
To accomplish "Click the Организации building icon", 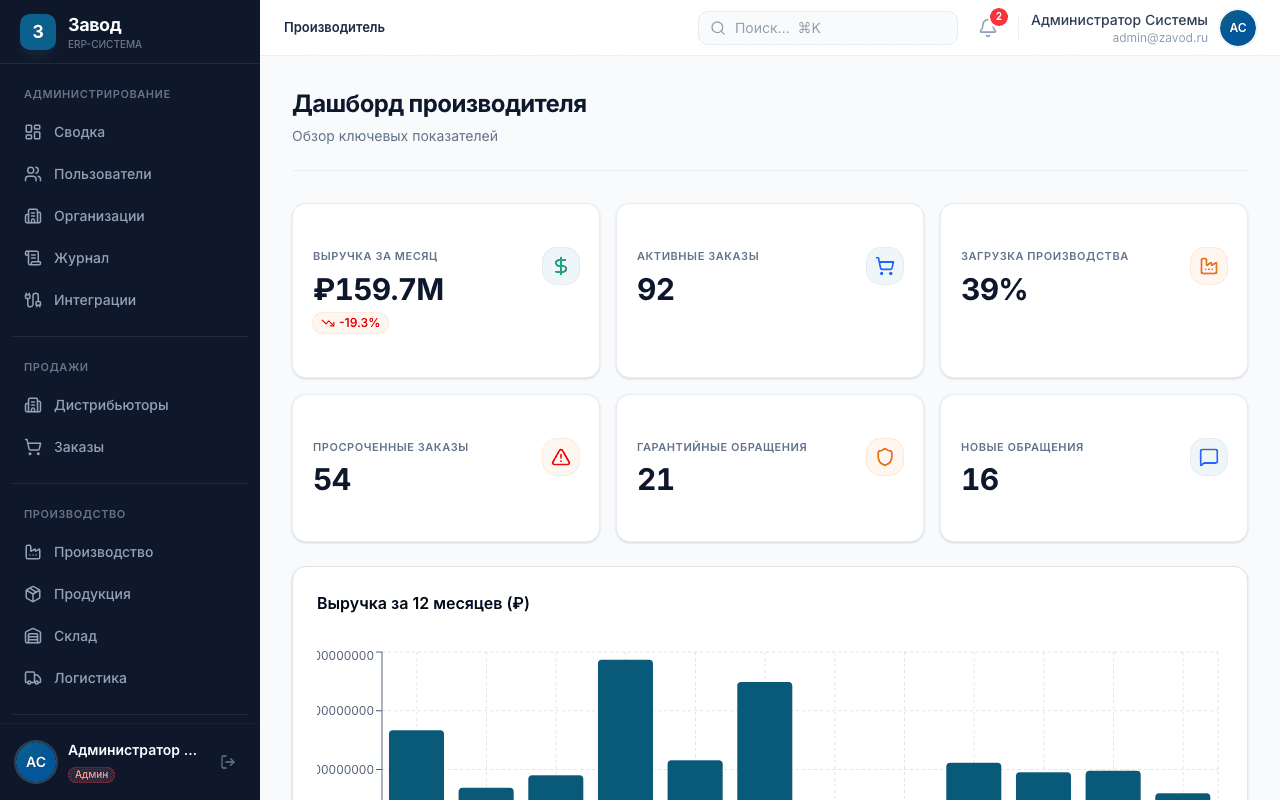I will tap(31, 216).
